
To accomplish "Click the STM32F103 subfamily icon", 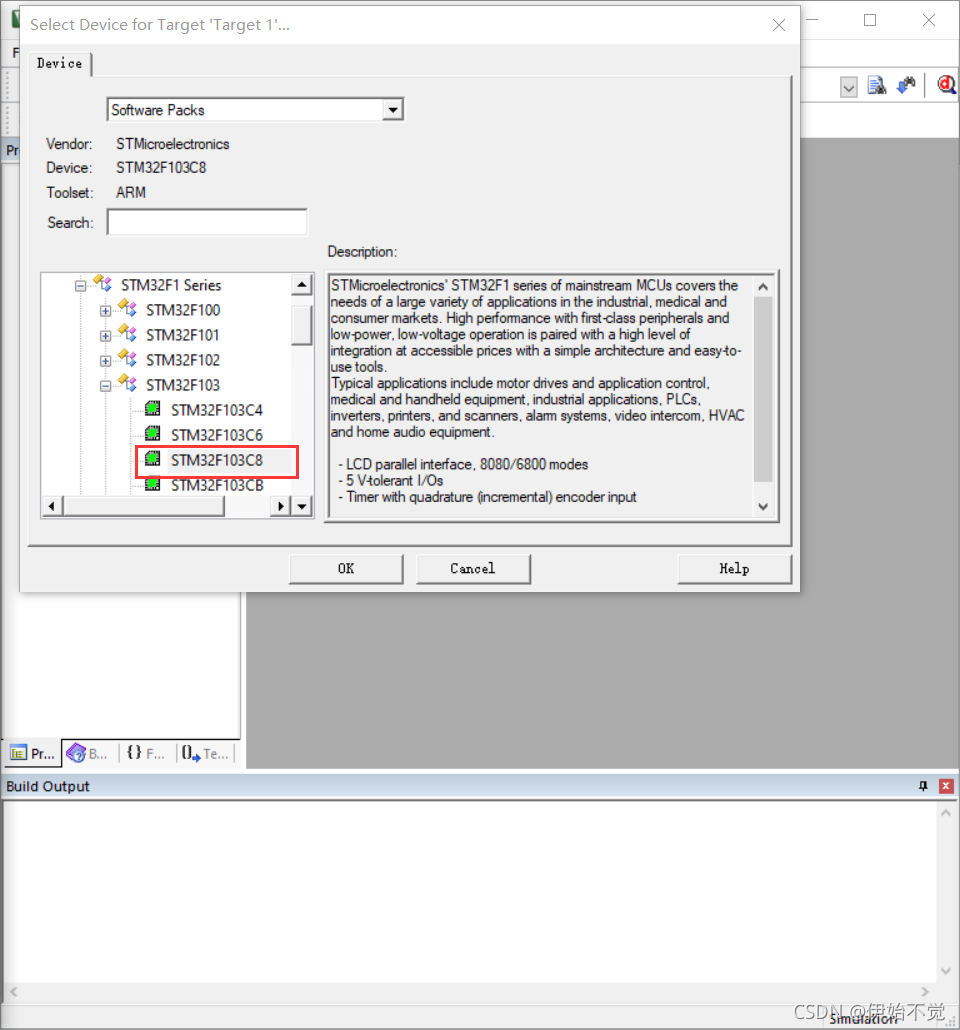I will pyautogui.click(x=128, y=384).
